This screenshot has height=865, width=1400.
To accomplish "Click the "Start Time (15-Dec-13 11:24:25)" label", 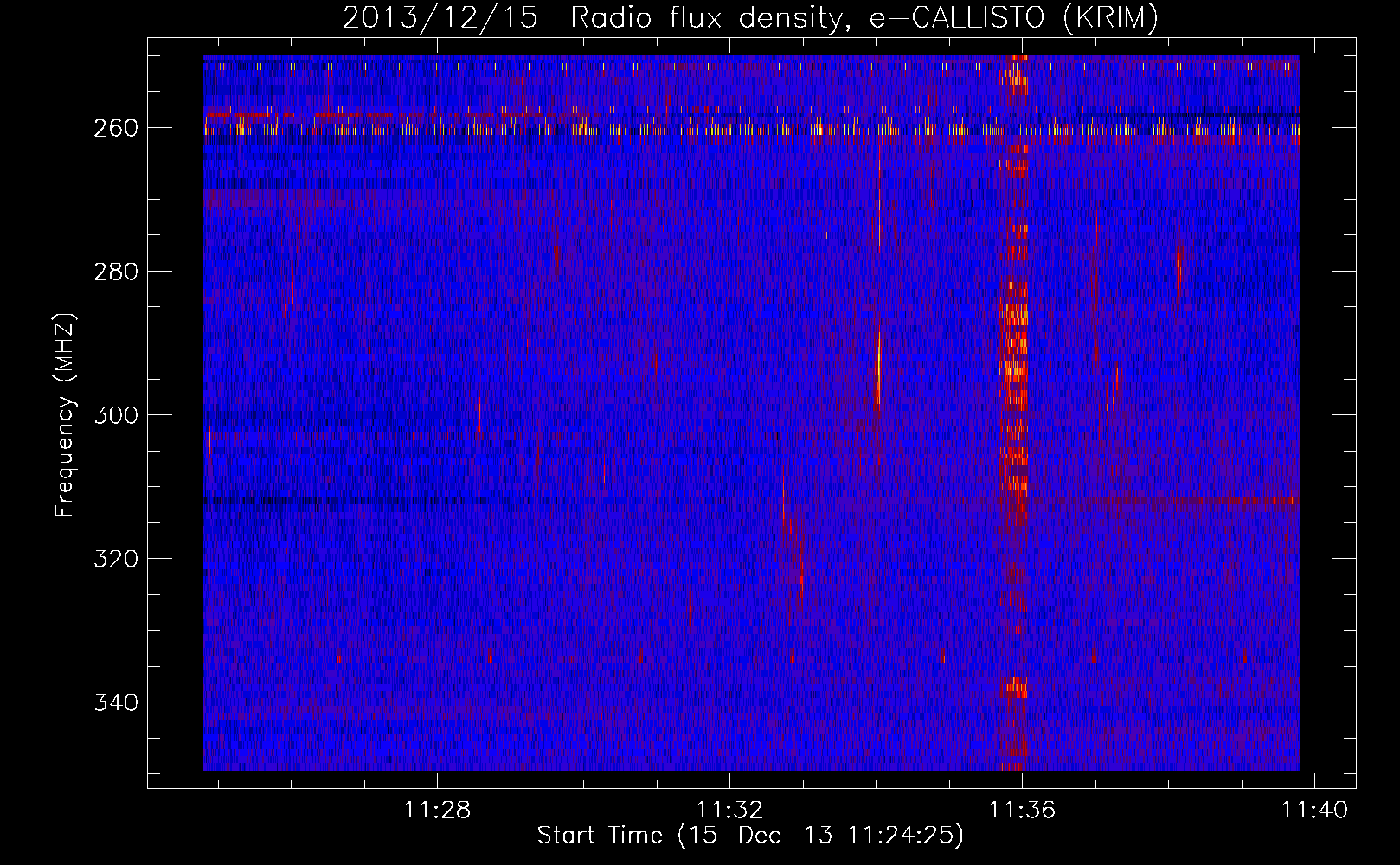I will point(750,836).
